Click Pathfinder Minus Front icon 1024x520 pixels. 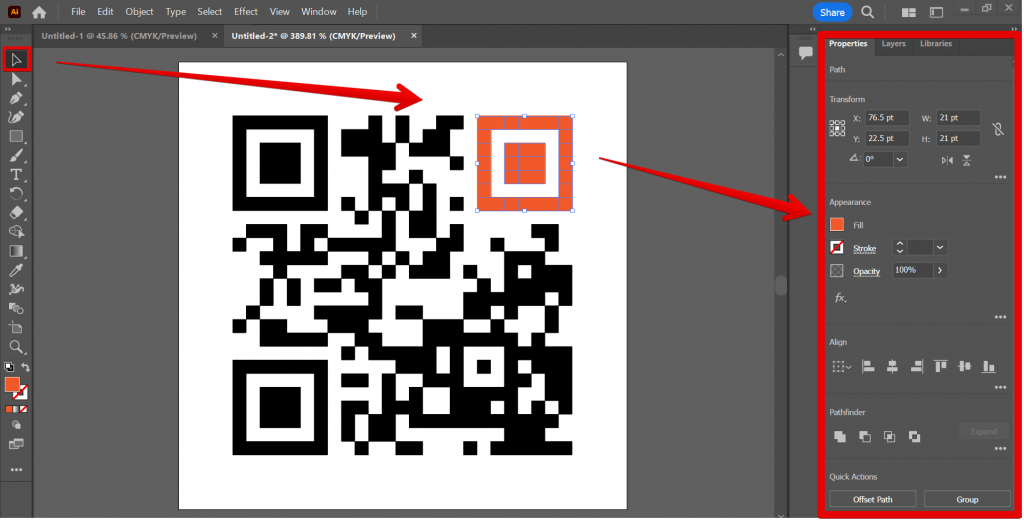tap(865, 436)
